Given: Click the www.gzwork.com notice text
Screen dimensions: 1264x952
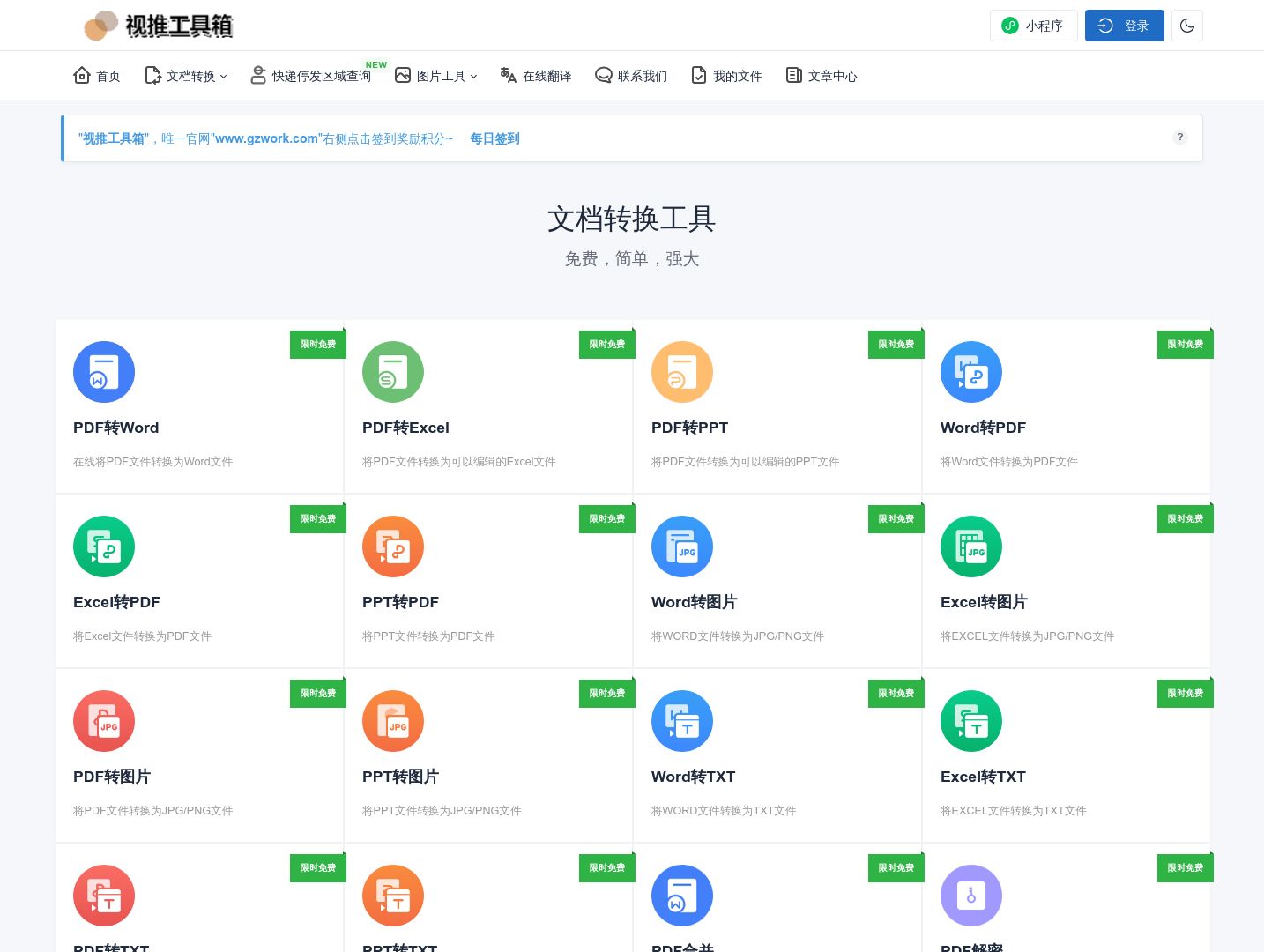Looking at the screenshot, I should pos(266,138).
